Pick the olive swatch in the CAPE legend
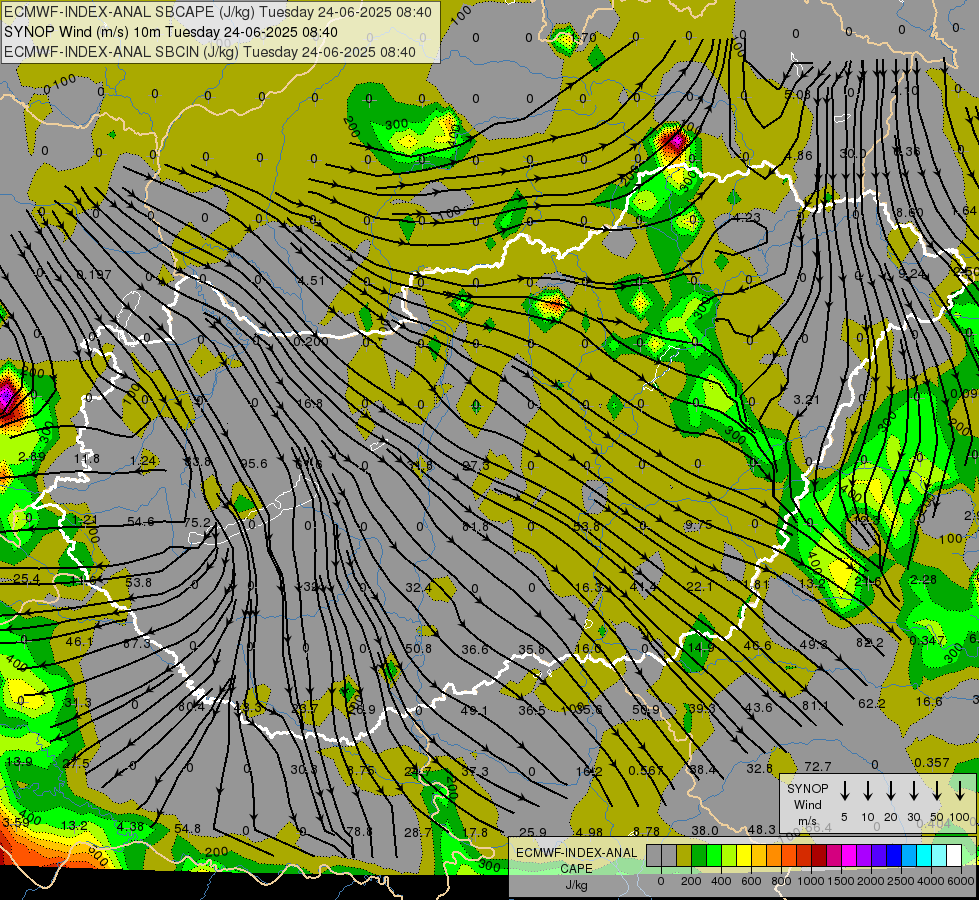 (x=684, y=855)
